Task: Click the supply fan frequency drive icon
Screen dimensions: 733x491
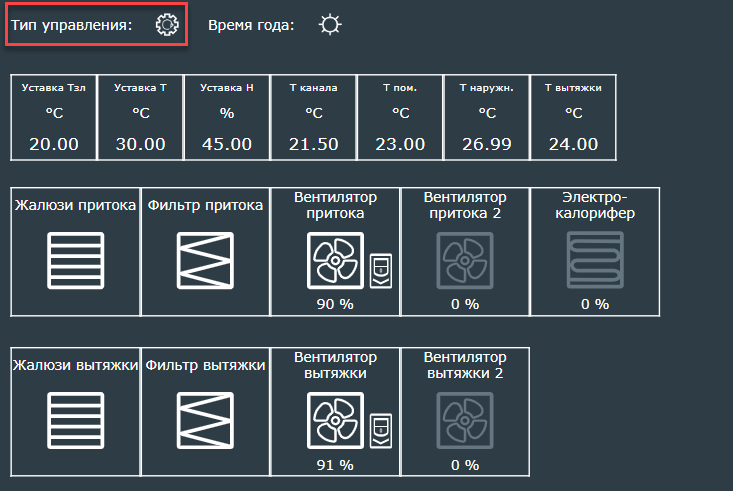Action: (x=380, y=270)
